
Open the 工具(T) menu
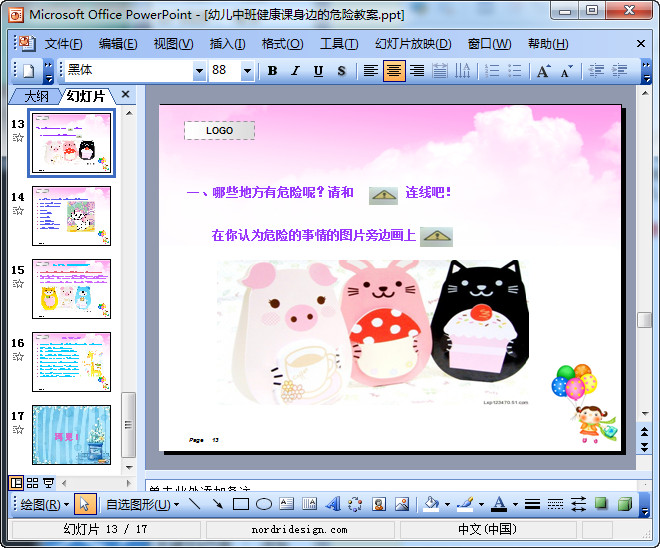(339, 44)
